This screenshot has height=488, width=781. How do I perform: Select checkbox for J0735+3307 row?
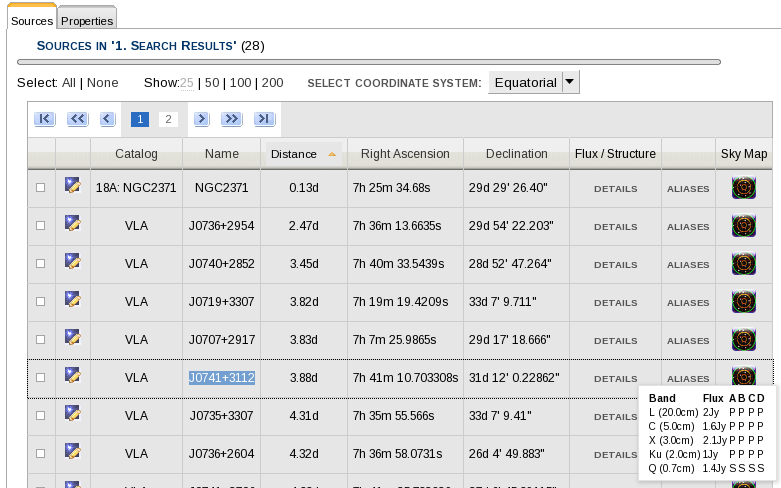(41, 415)
